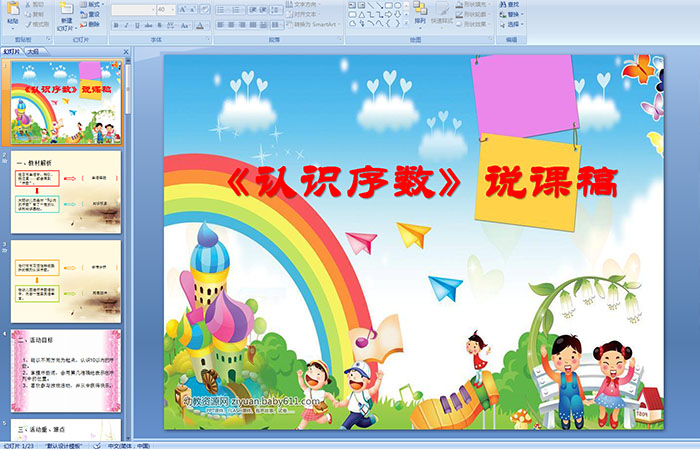Switch to the Outline (大纲) tab
This screenshot has height=449, width=700.
pyautogui.click(x=33, y=50)
